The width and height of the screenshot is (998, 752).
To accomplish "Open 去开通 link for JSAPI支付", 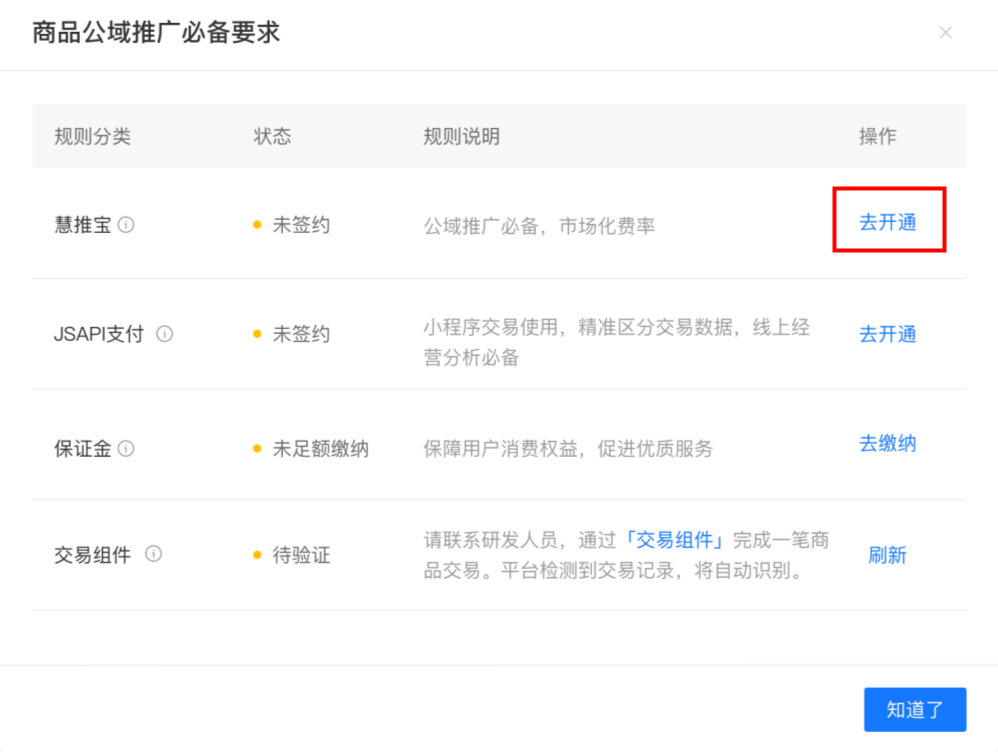I will pos(888,334).
